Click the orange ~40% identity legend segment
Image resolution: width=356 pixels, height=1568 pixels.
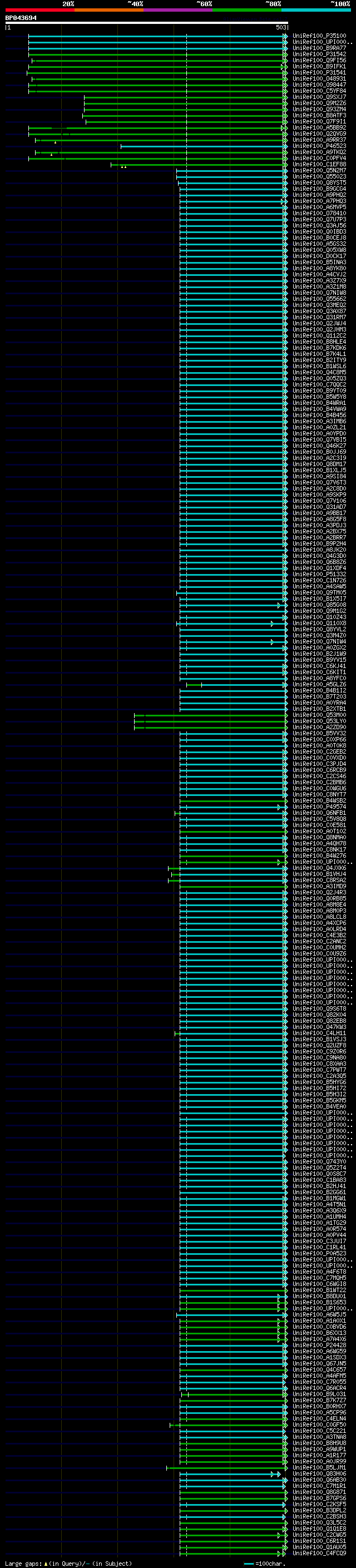coord(109,11)
